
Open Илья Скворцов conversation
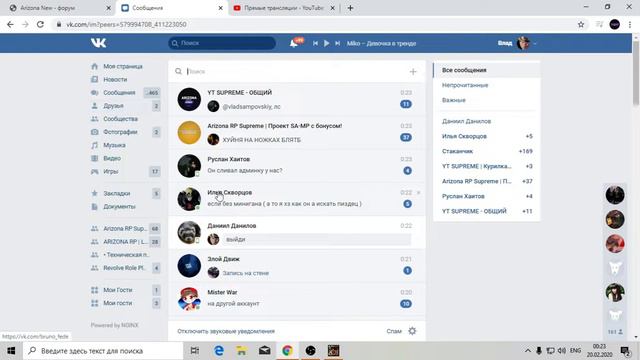(x=297, y=199)
